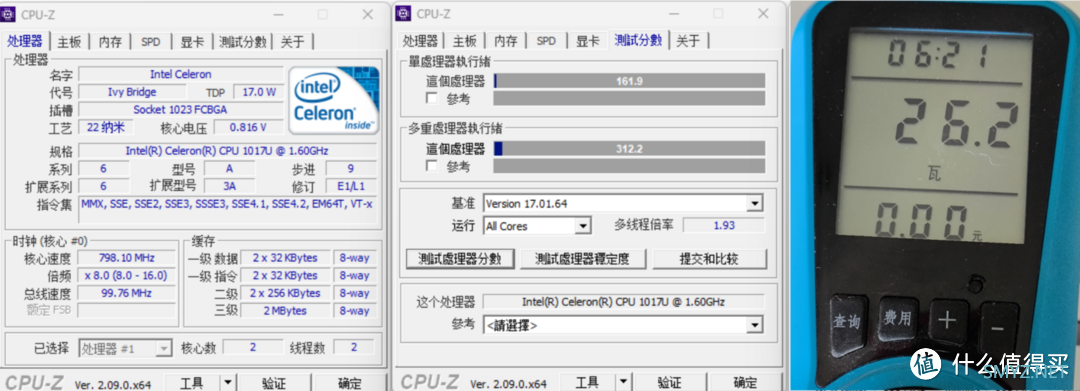Click 扩展型号 value 3A
1080x391 pixels.
click(x=230, y=187)
